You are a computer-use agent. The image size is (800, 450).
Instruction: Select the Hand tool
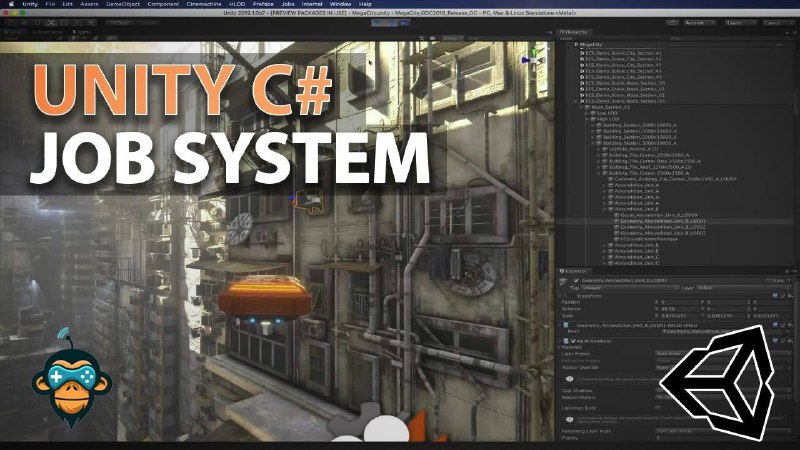click(x=11, y=22)
